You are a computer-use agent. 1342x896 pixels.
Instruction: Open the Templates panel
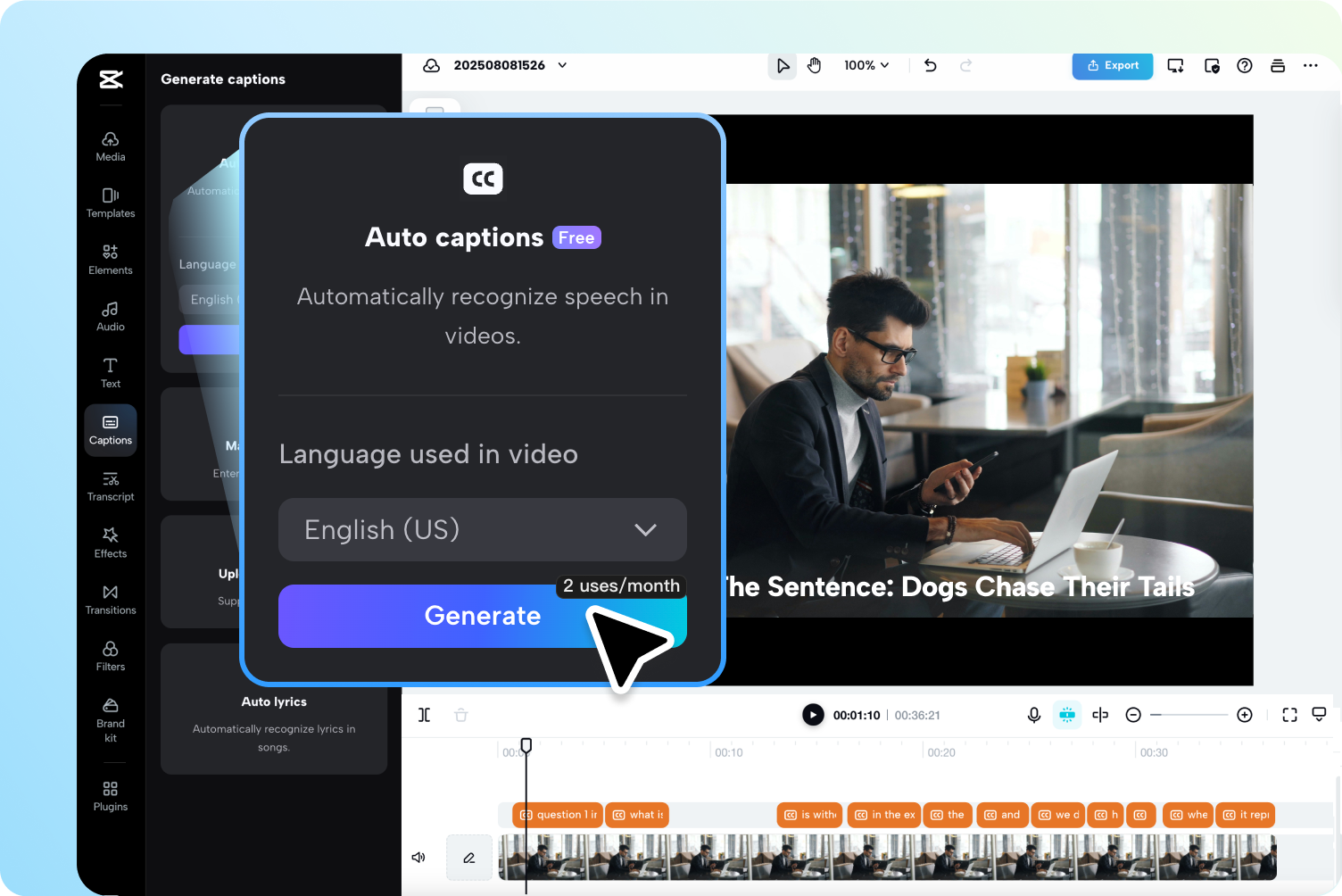click(111, 203)
